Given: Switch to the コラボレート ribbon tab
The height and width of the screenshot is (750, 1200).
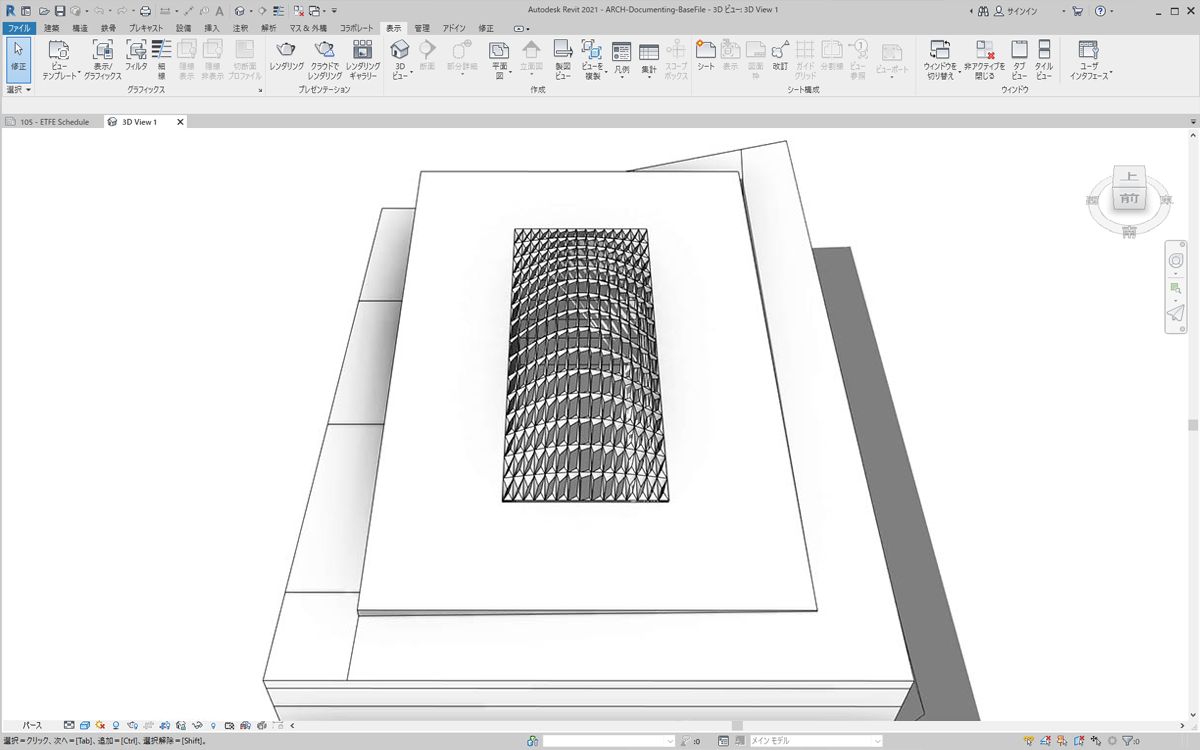Looking at the screenshot, I should (357, 28).
